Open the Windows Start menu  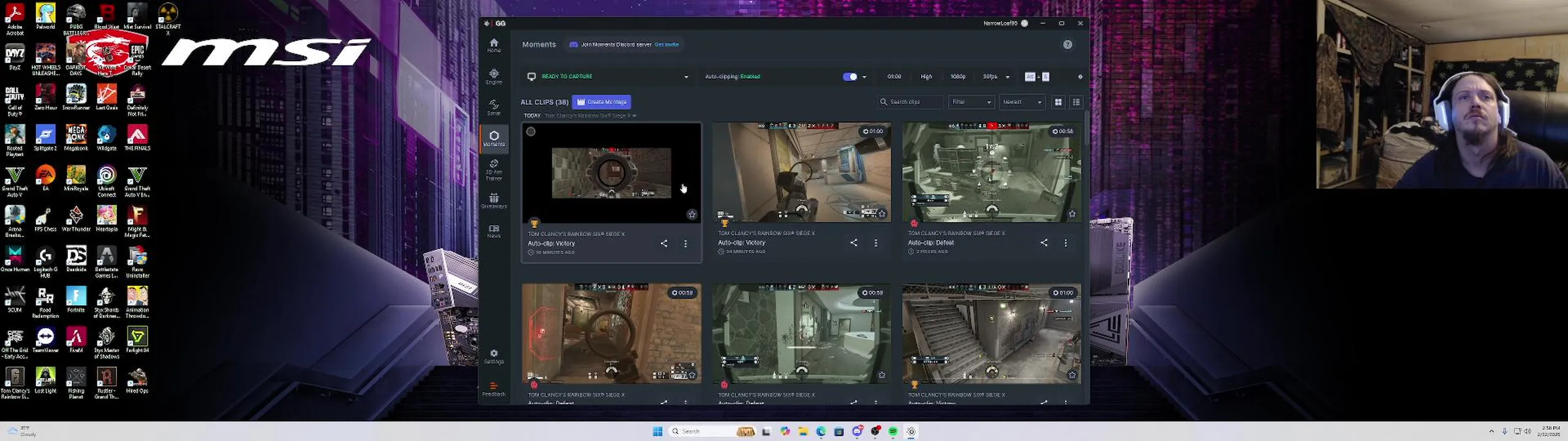(658, 431)
